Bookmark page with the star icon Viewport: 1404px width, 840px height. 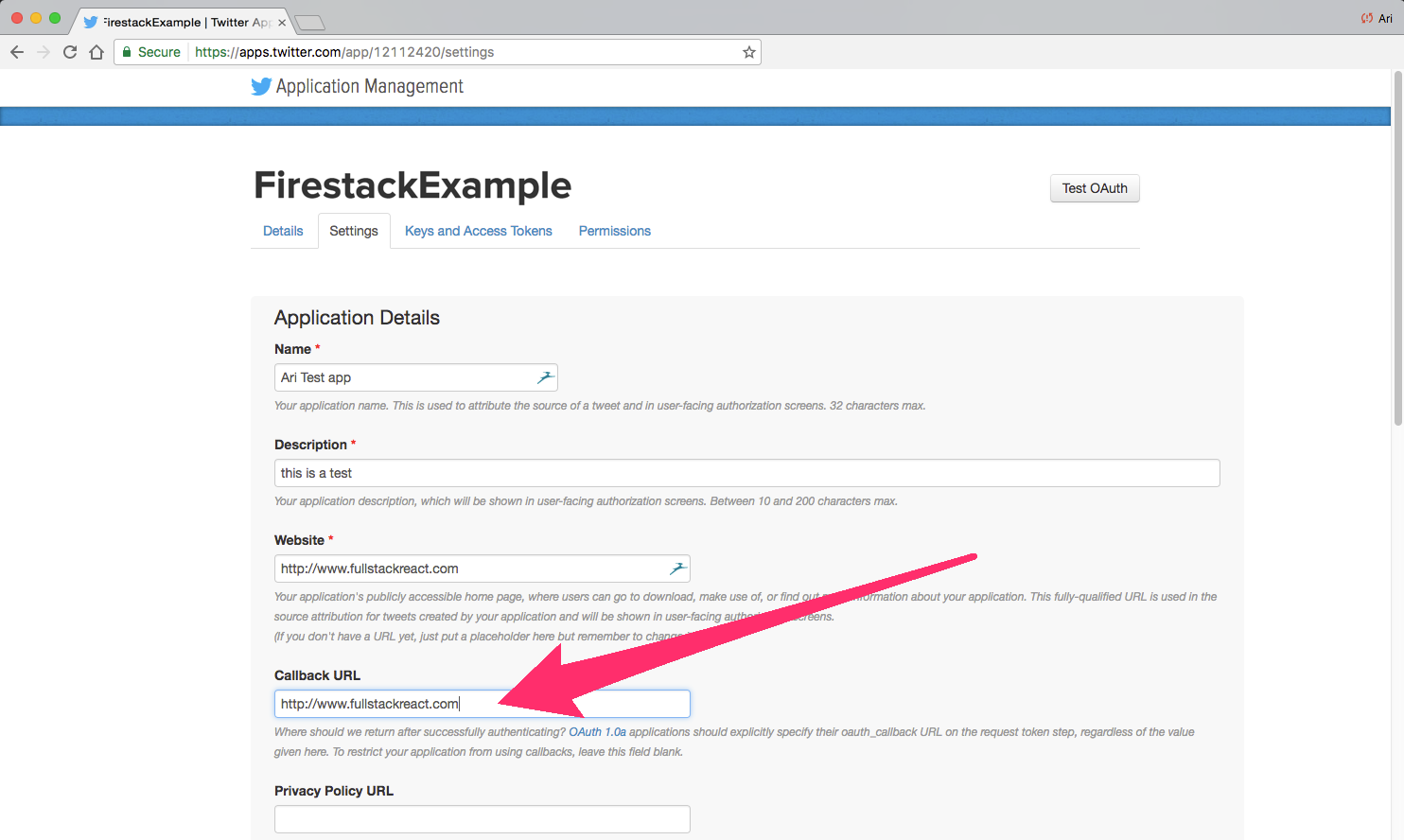coord(748,52)
